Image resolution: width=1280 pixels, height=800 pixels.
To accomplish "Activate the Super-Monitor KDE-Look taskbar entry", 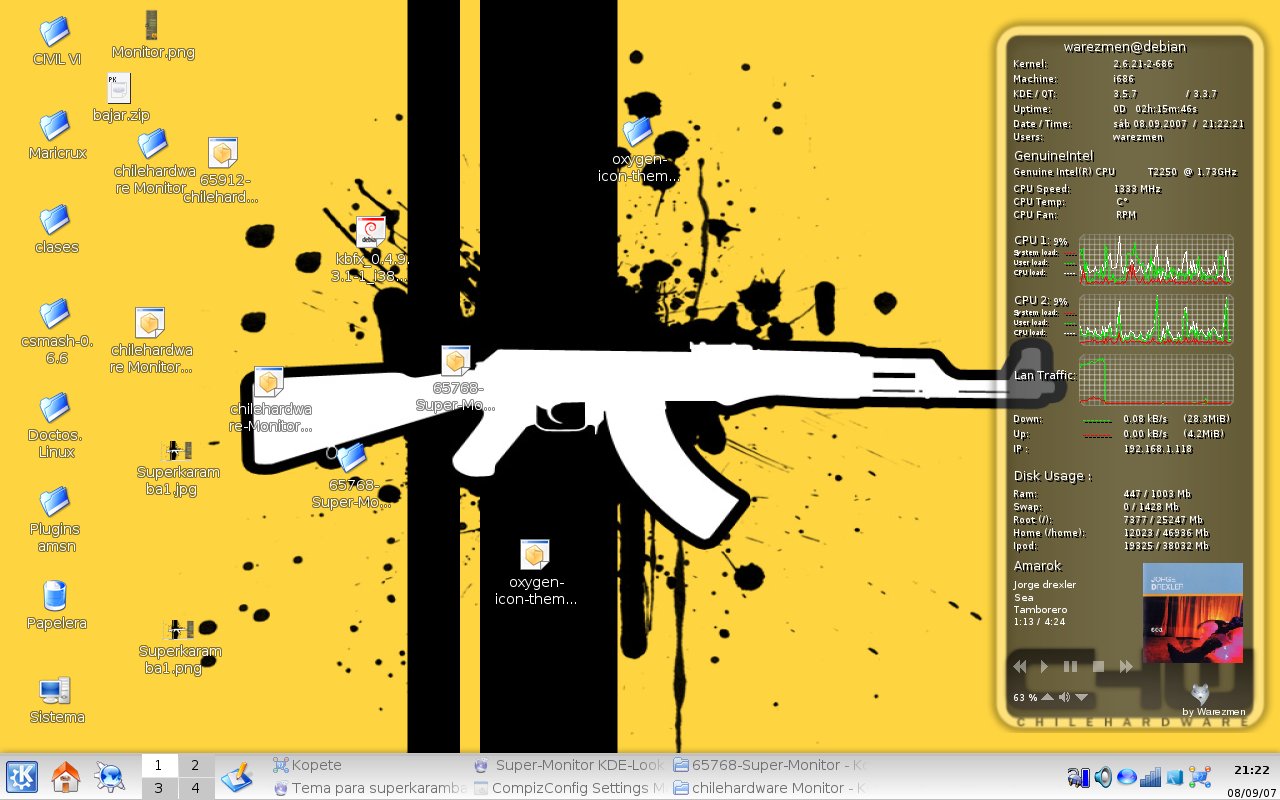I will [569, 765].
